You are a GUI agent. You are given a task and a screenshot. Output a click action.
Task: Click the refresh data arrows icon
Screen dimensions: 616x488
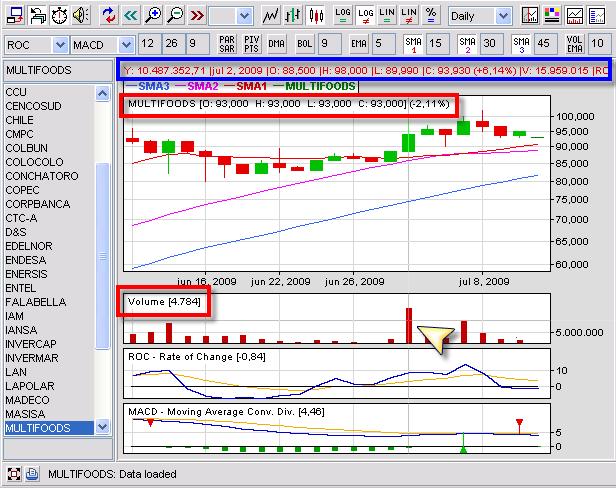click(108, 15)
